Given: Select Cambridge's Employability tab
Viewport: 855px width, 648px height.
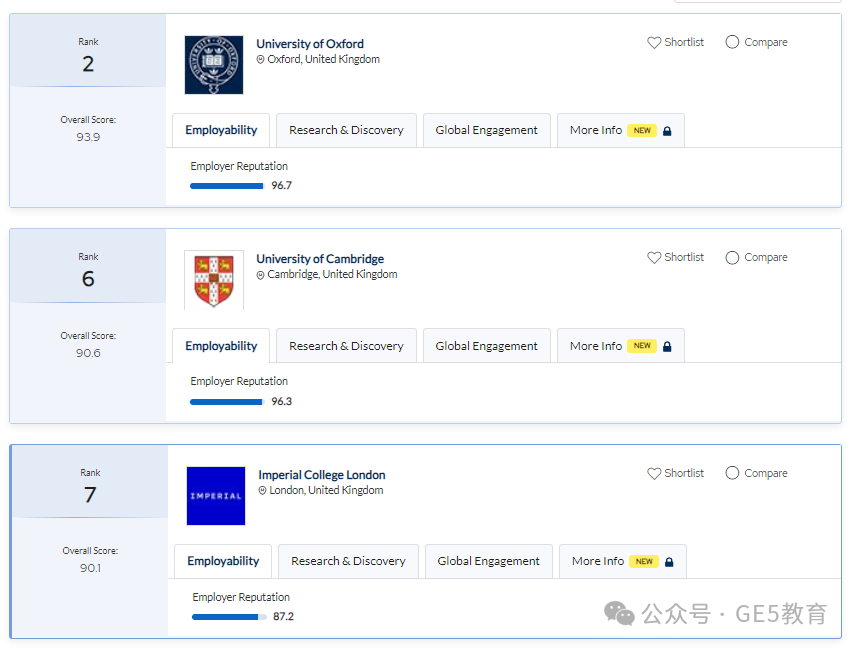Looking at the screenshot, I should pos(221,346).
